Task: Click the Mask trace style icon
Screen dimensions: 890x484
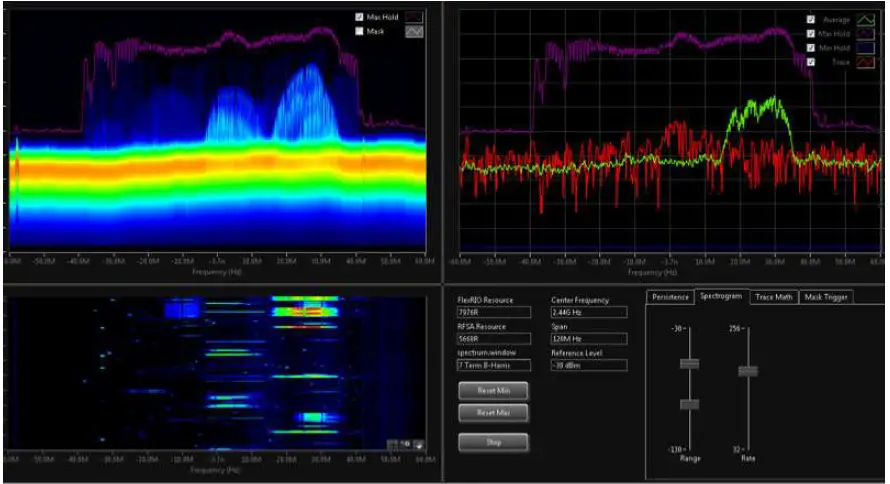Action: click(416, 32)
